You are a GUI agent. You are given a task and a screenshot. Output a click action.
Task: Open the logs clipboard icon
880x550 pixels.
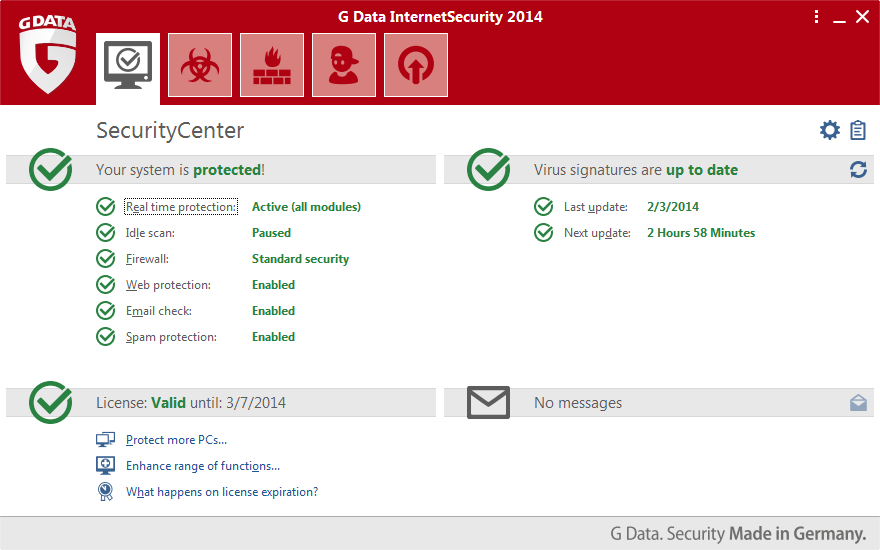pyautogui.click(x=858, y=130)
